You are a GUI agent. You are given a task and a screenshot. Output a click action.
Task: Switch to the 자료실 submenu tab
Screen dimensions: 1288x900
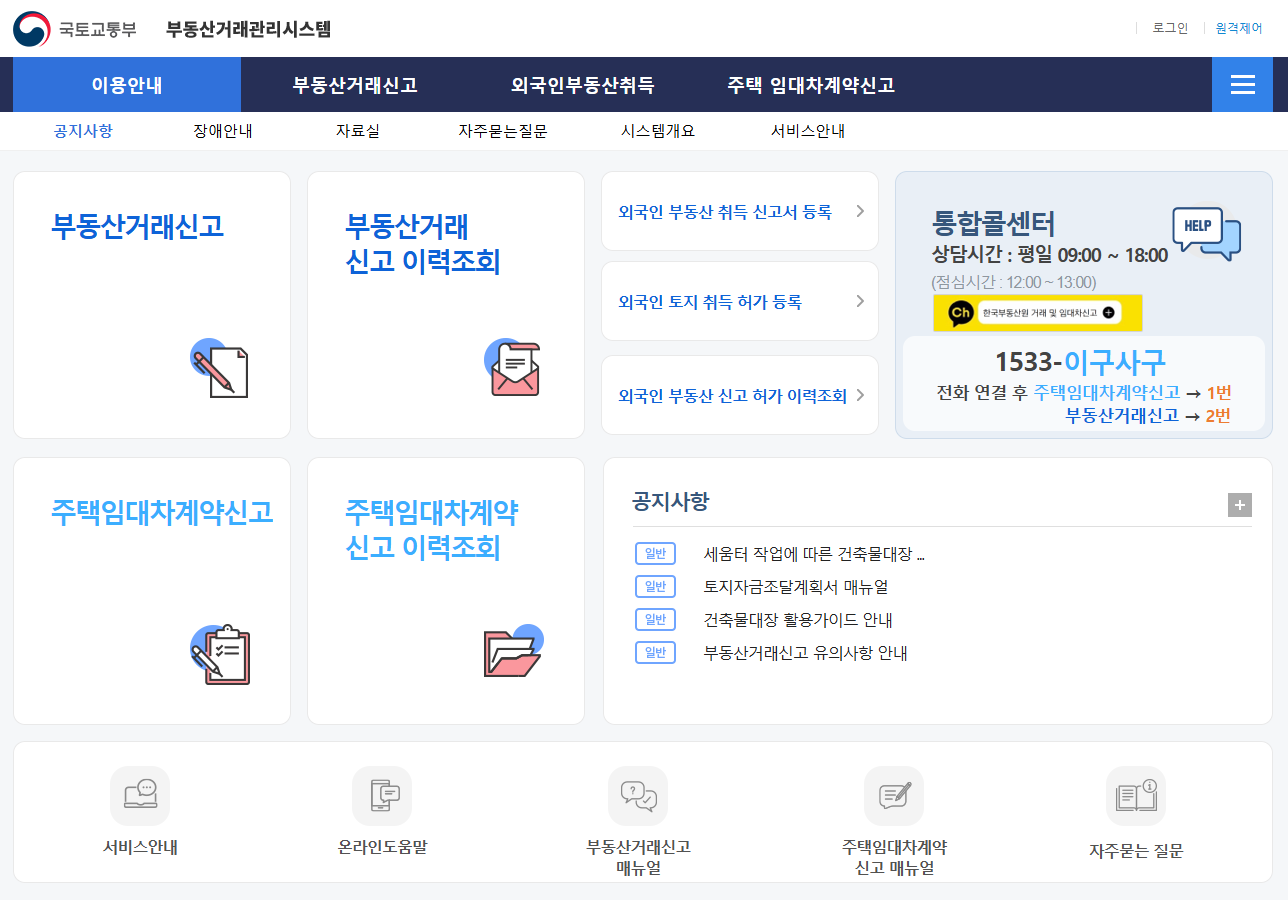click(357, 131)
